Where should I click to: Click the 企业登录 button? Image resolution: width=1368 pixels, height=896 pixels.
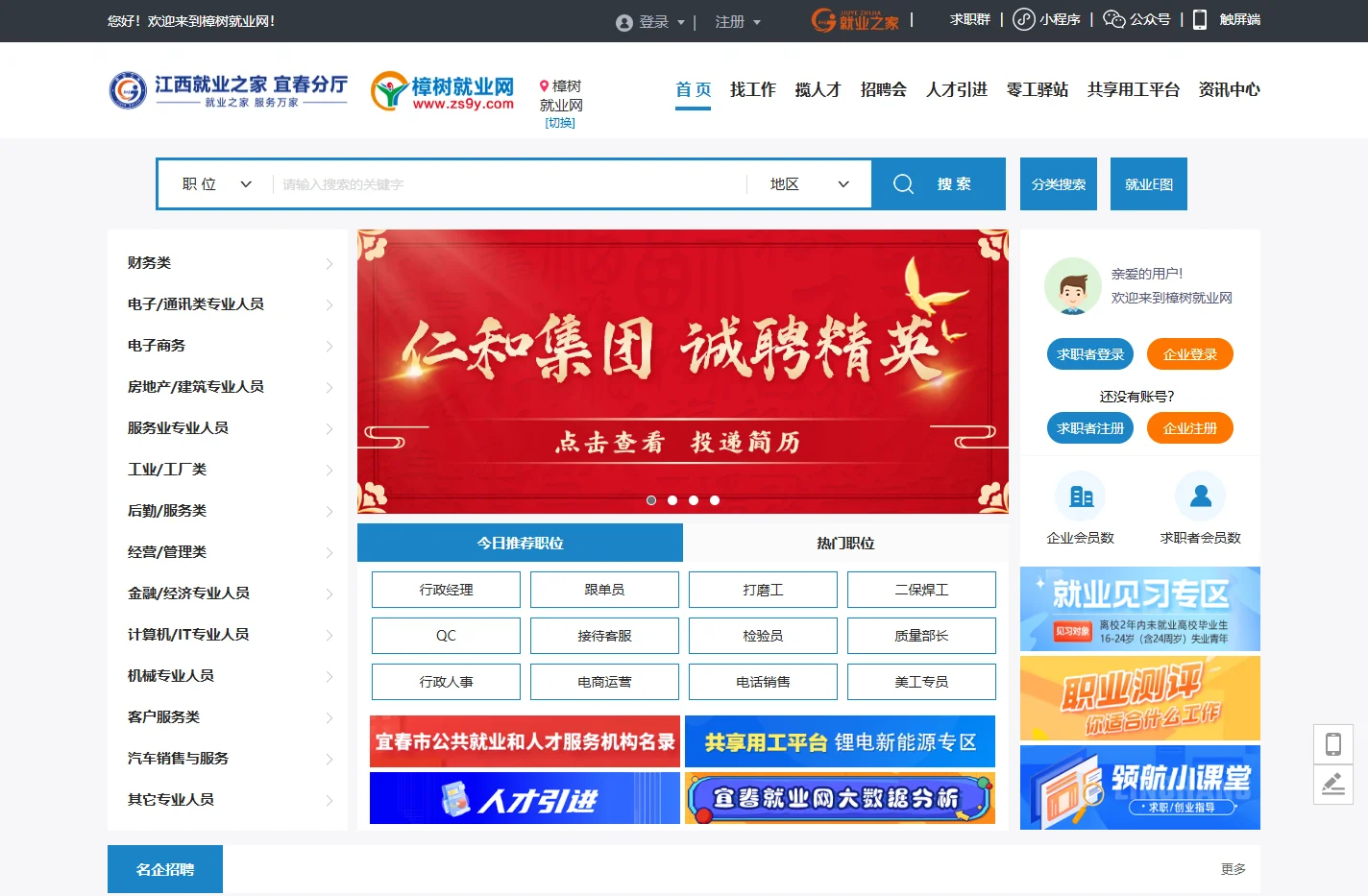[x=1190, y=354]
